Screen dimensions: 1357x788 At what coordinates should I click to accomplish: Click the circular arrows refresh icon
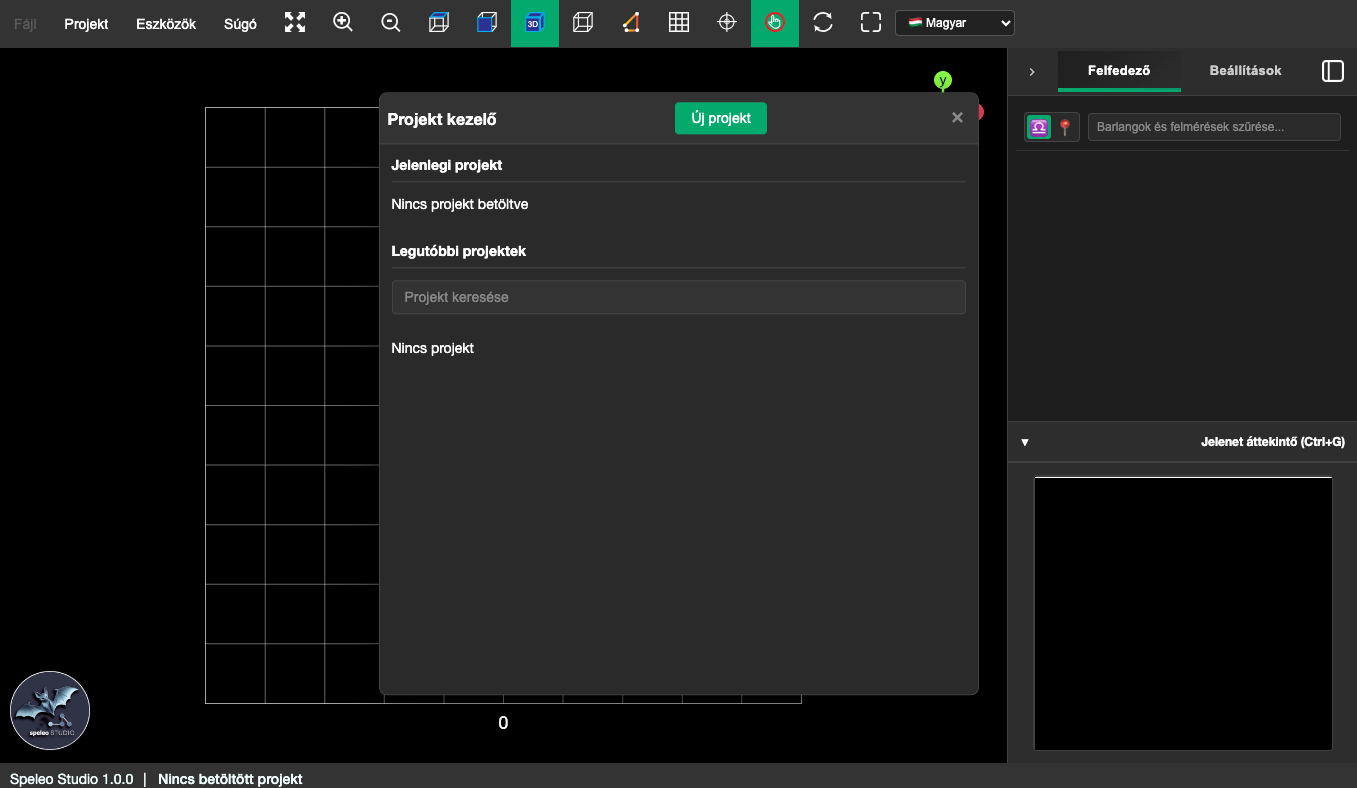pos(823,23)
